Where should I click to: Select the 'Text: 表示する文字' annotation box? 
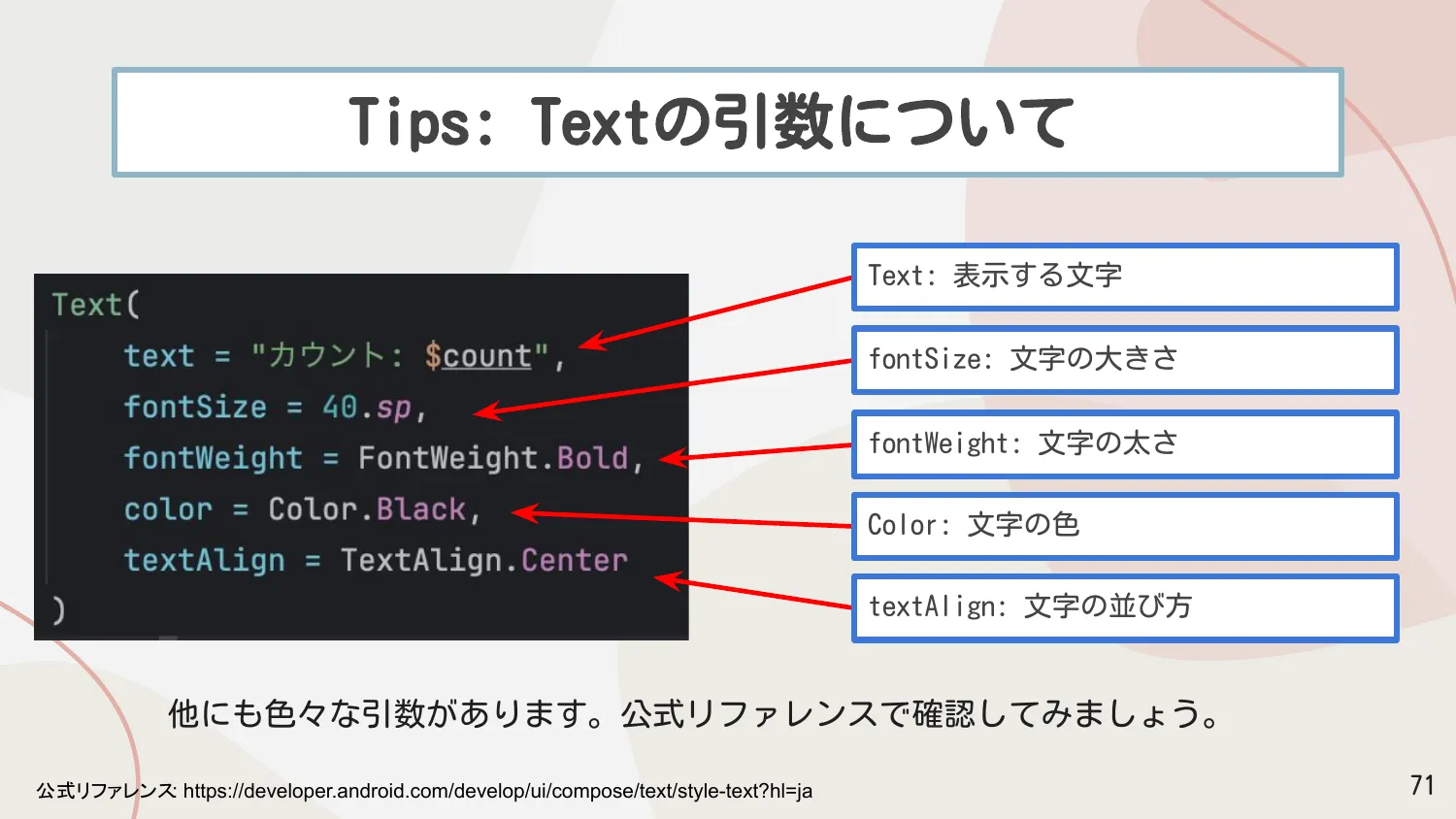(x=1124, y=277)
